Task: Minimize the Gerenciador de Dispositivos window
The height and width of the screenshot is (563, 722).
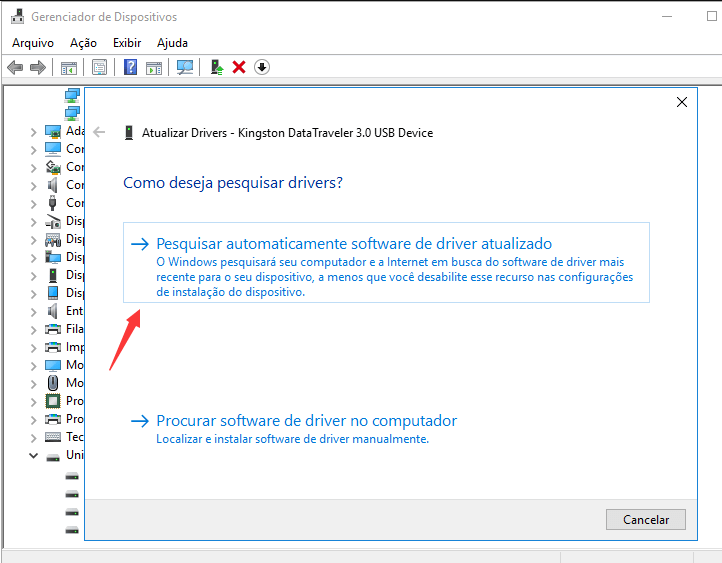Action: tap(667, 17)
